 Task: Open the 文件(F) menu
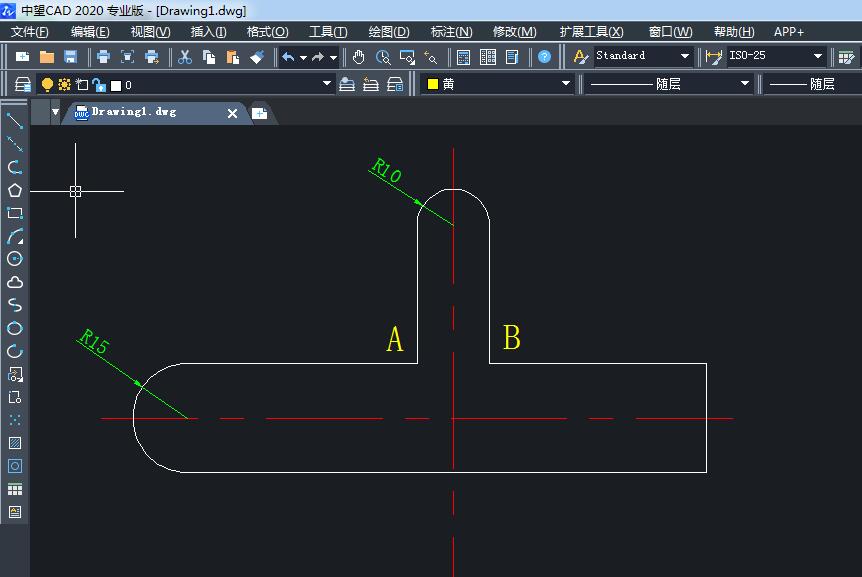(30, 31)
